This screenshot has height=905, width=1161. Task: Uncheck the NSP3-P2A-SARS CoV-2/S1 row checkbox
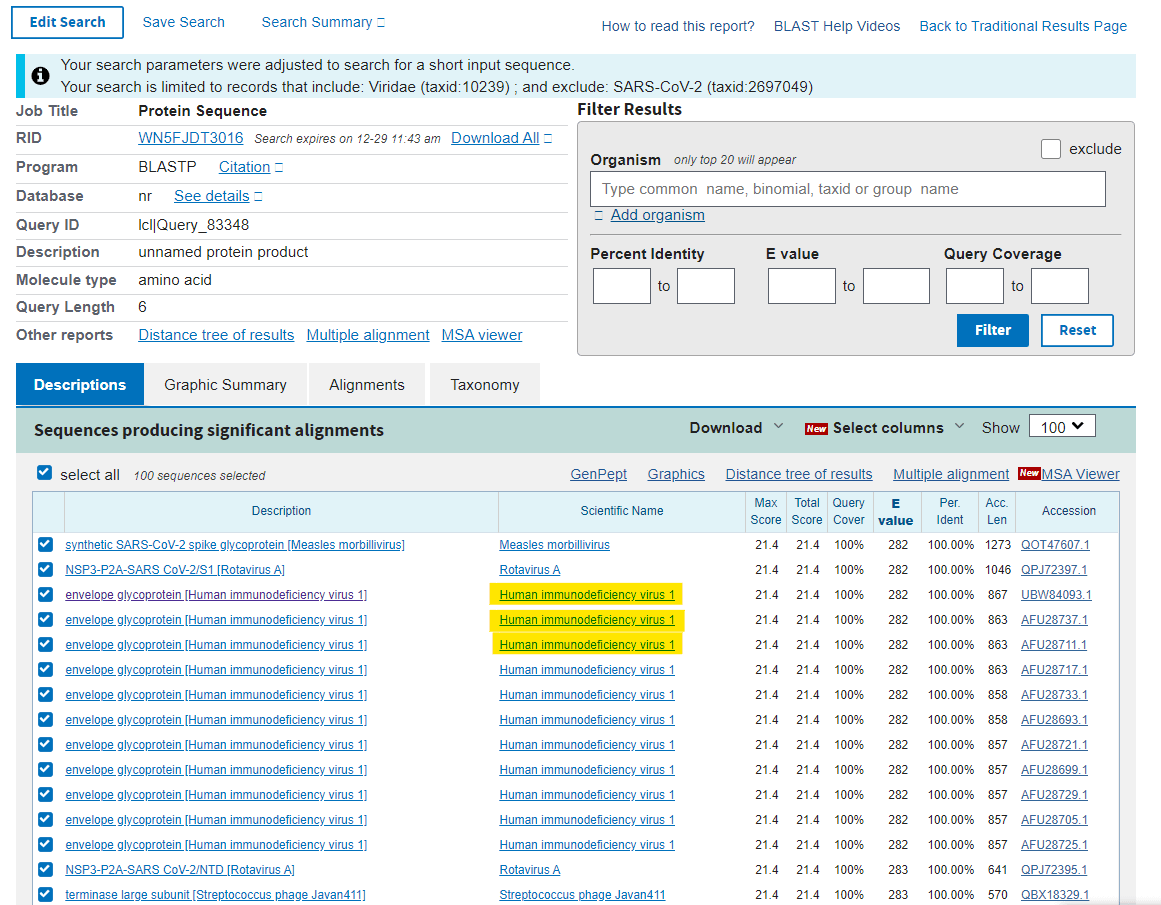click(x=45, y=570)
